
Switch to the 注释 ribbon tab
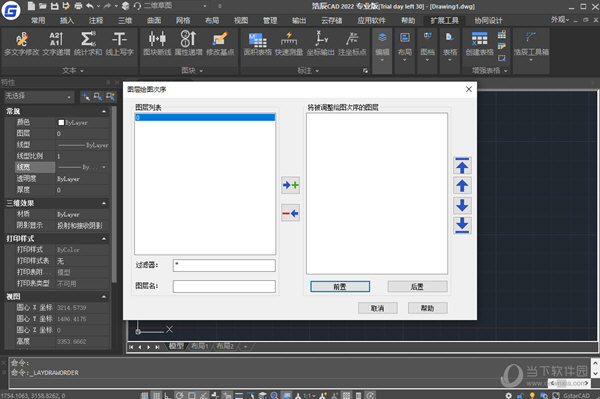(x=96, y=20)
